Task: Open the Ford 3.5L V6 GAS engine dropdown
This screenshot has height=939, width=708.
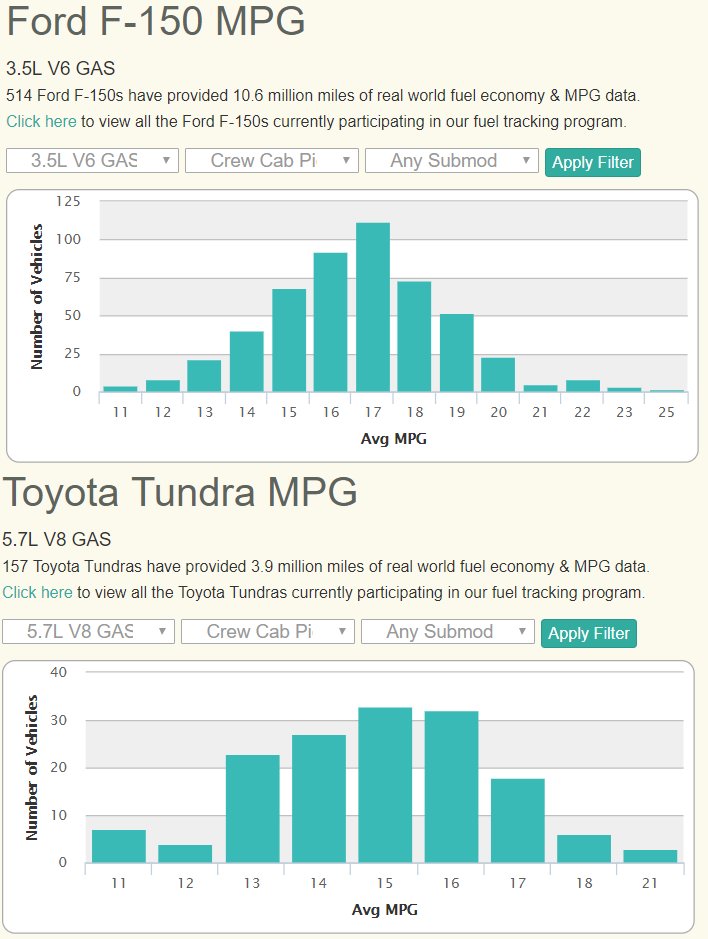Action: click(92, 160)
